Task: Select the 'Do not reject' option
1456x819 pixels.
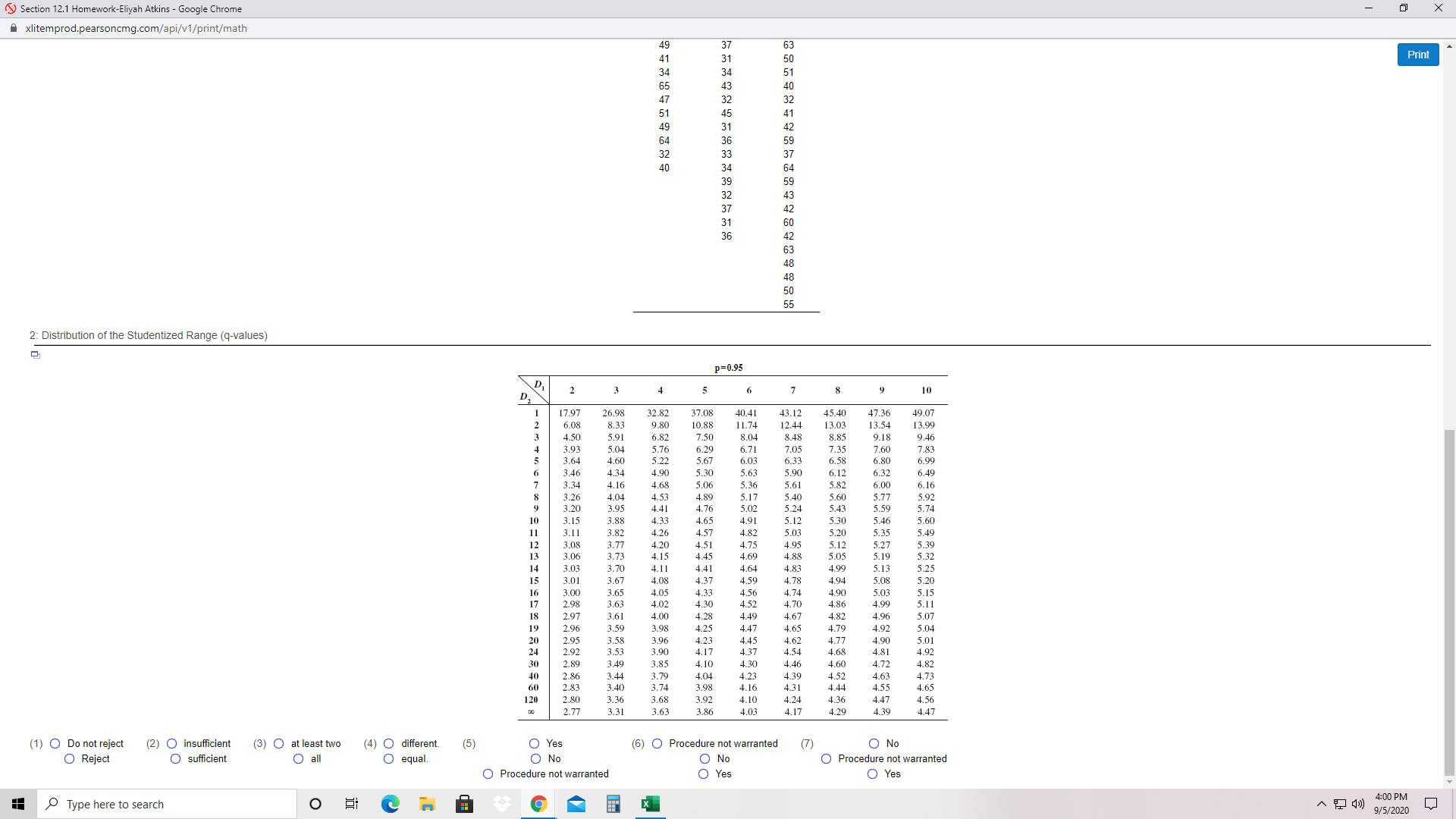Action: (x=55, y=743)
